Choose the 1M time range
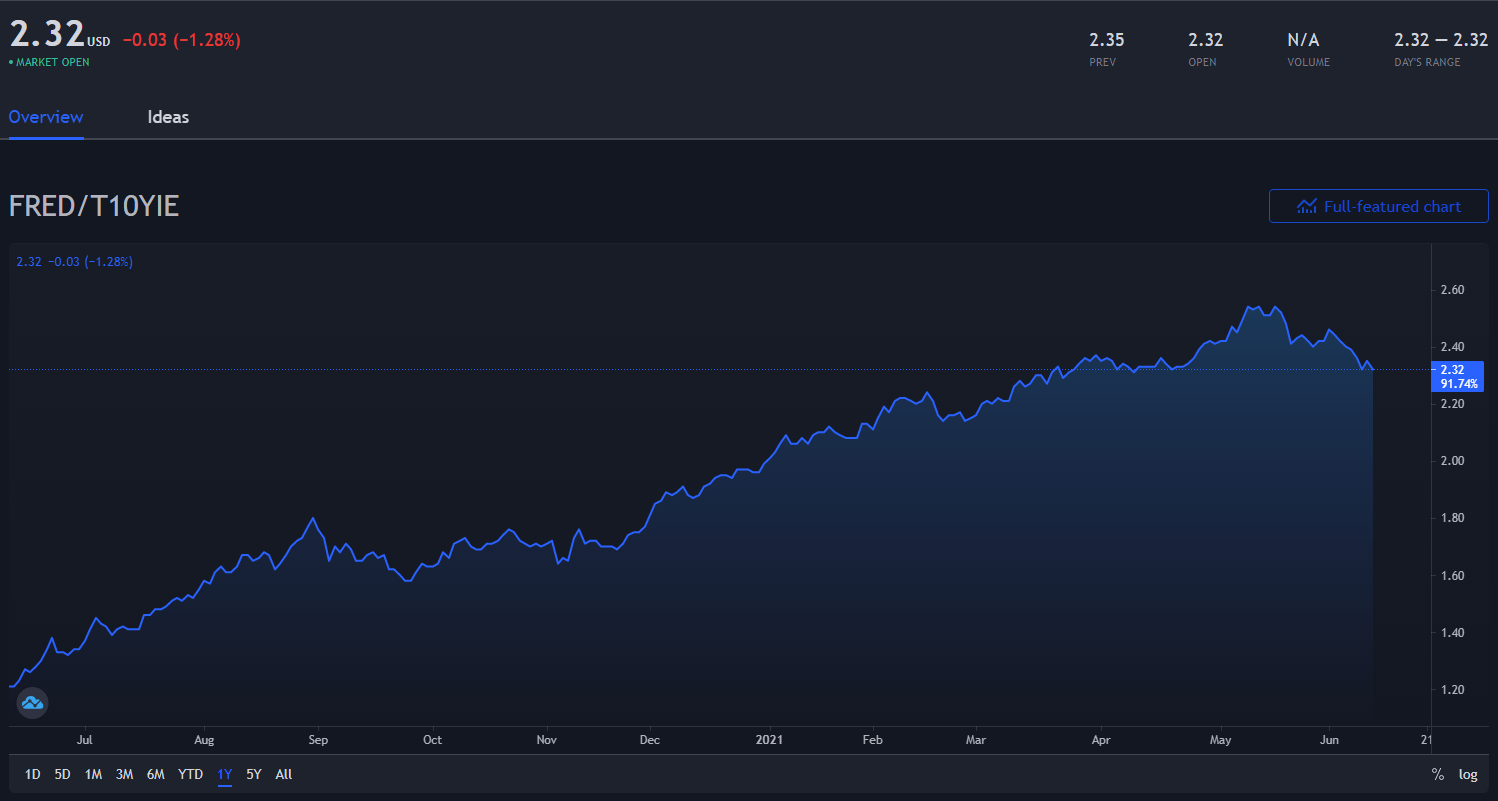This screenshot has height=801, width=1498. point(93,774)
